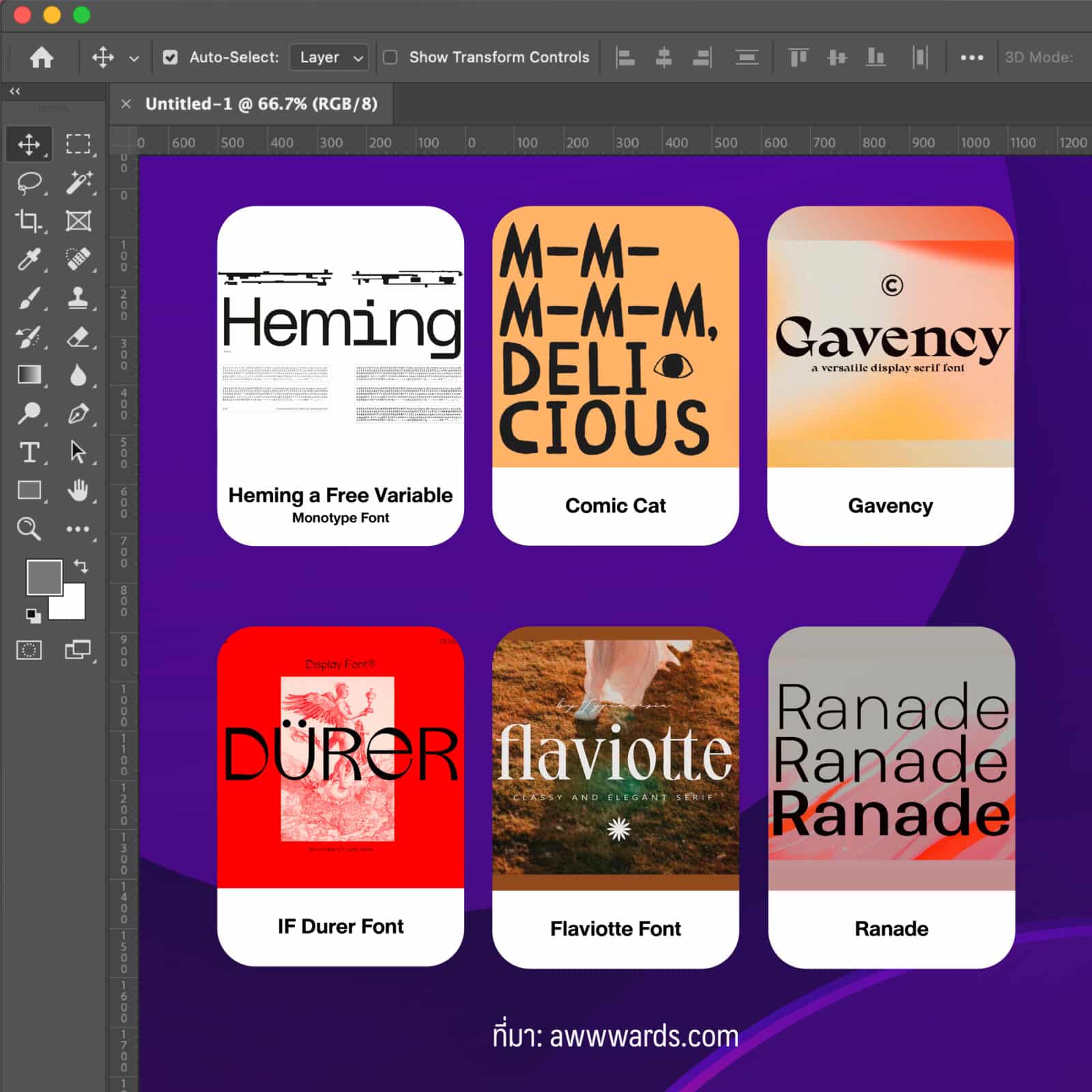Select the Horizontal Type tool
Image resolution: width=1092 pixels, height=1092 pixels.
[29, 452]
